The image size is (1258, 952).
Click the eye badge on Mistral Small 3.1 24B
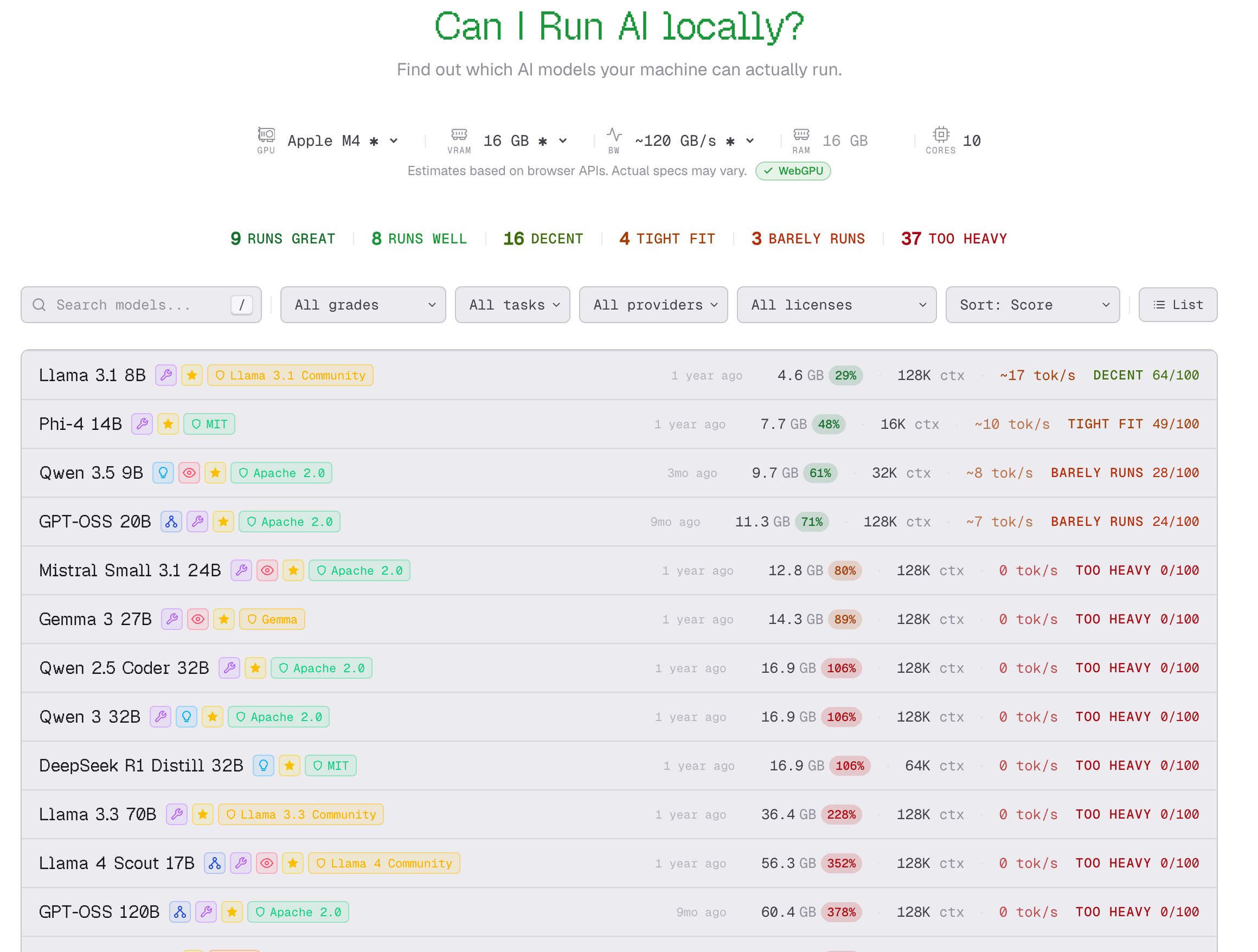[267, 570]
